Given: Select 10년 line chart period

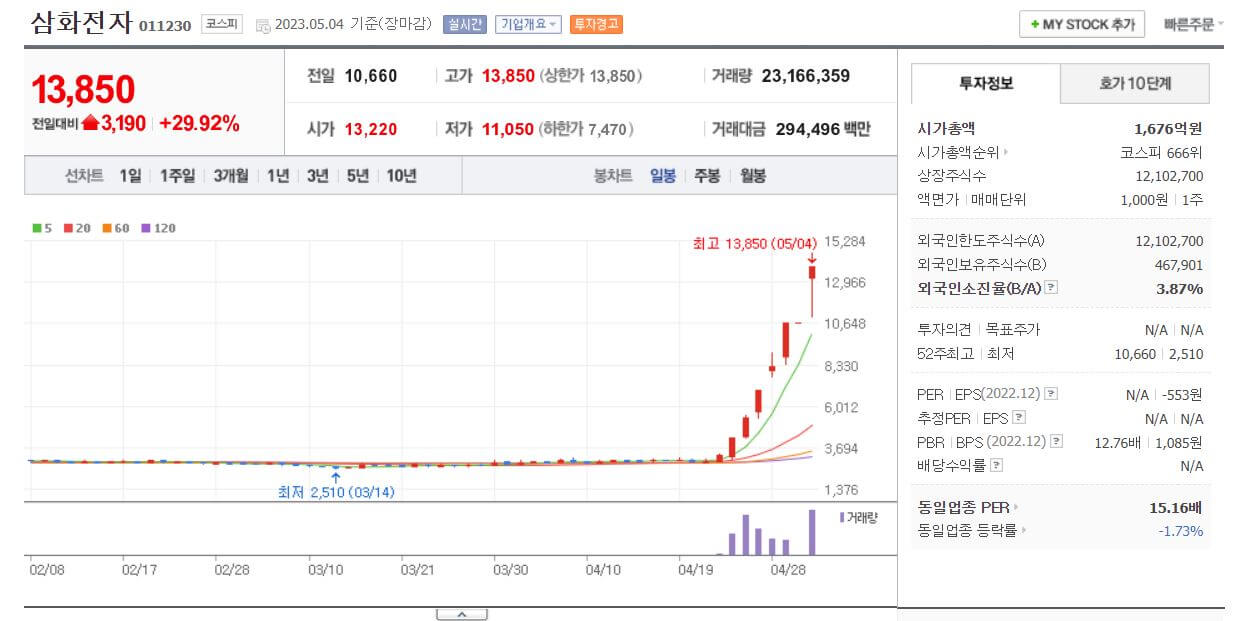Looking at the screenshot, I should click(x=401, y=176).
